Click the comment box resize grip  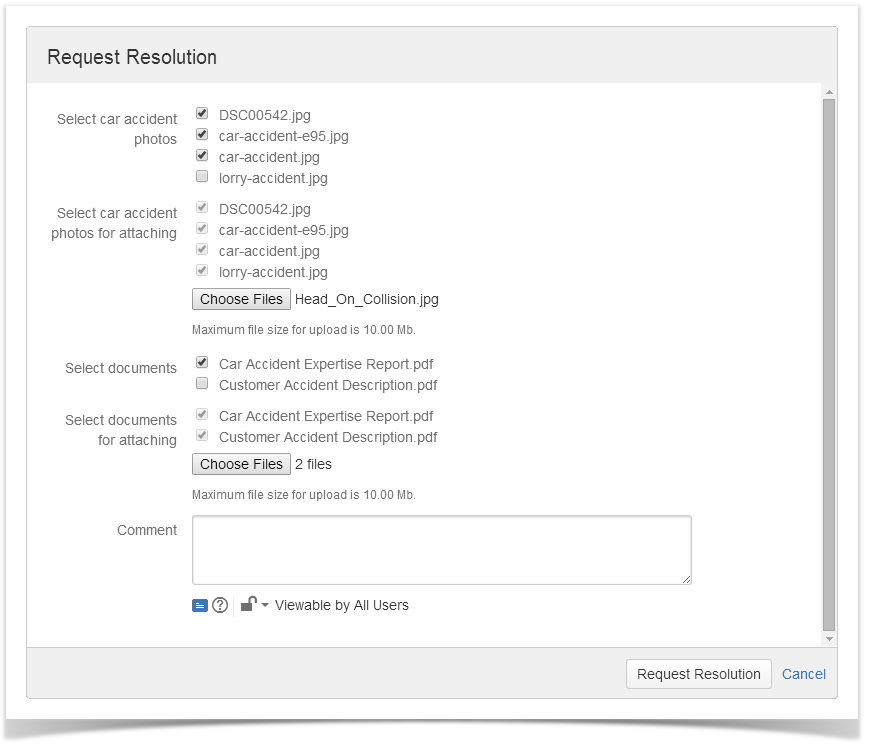pos(686,579)
